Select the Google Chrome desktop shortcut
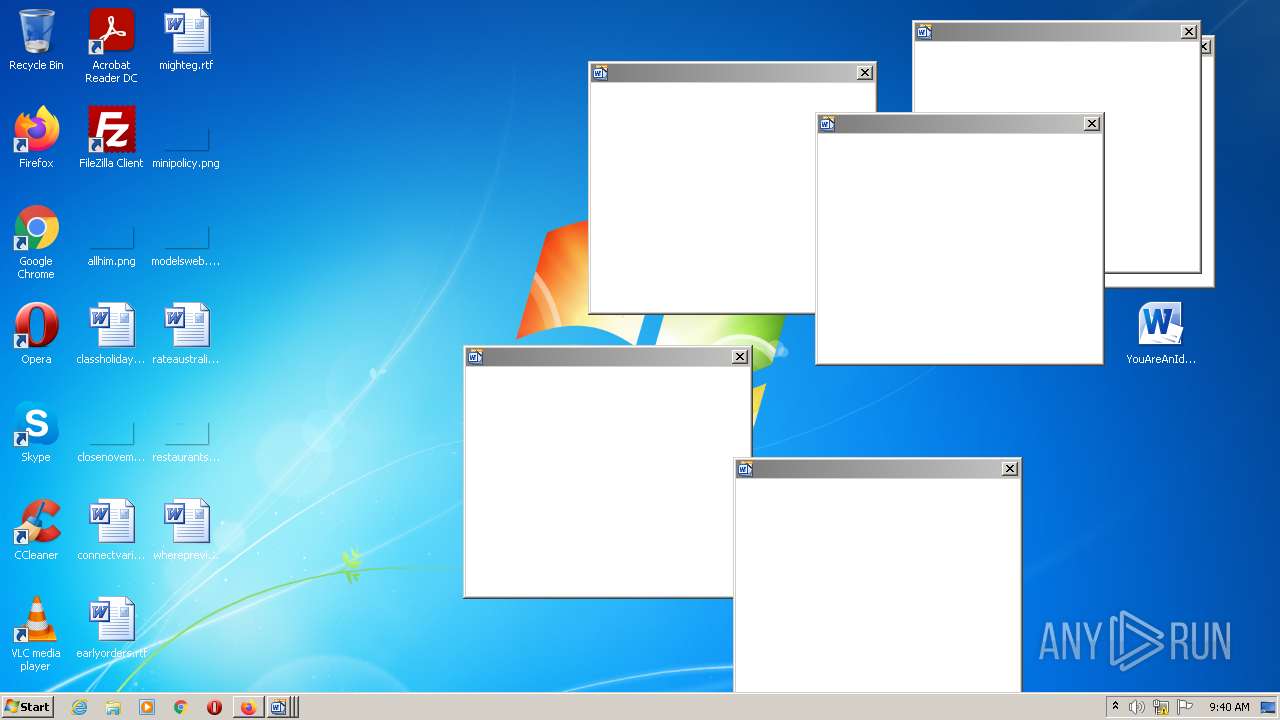Image resolution: width=1280 pixels, height=720 pixels. (x=36, y=242)
